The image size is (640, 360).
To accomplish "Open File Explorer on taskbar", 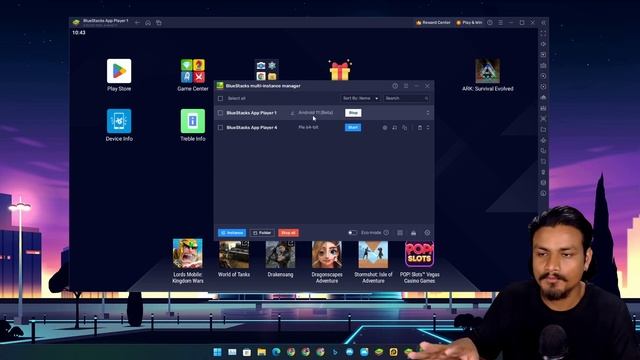I will tap(262, 352).
